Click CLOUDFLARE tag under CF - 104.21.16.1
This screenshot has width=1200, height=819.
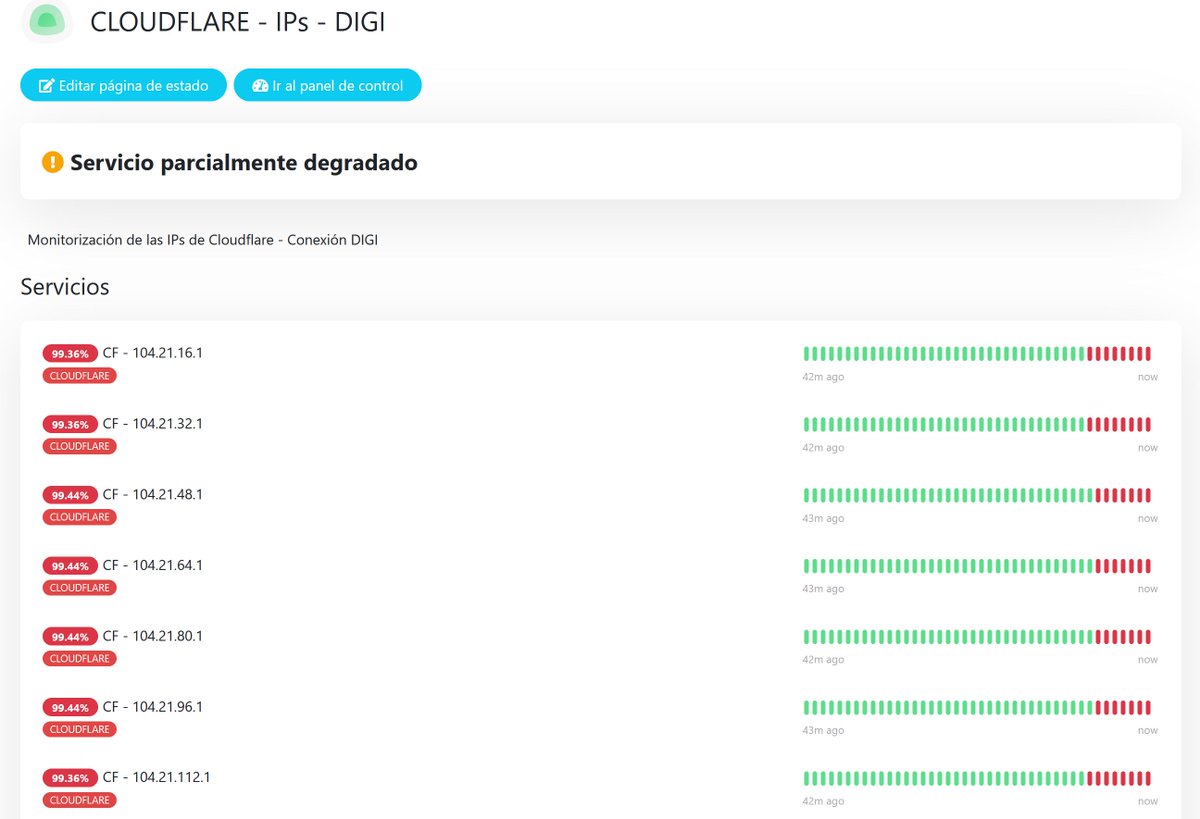(79, 376)
